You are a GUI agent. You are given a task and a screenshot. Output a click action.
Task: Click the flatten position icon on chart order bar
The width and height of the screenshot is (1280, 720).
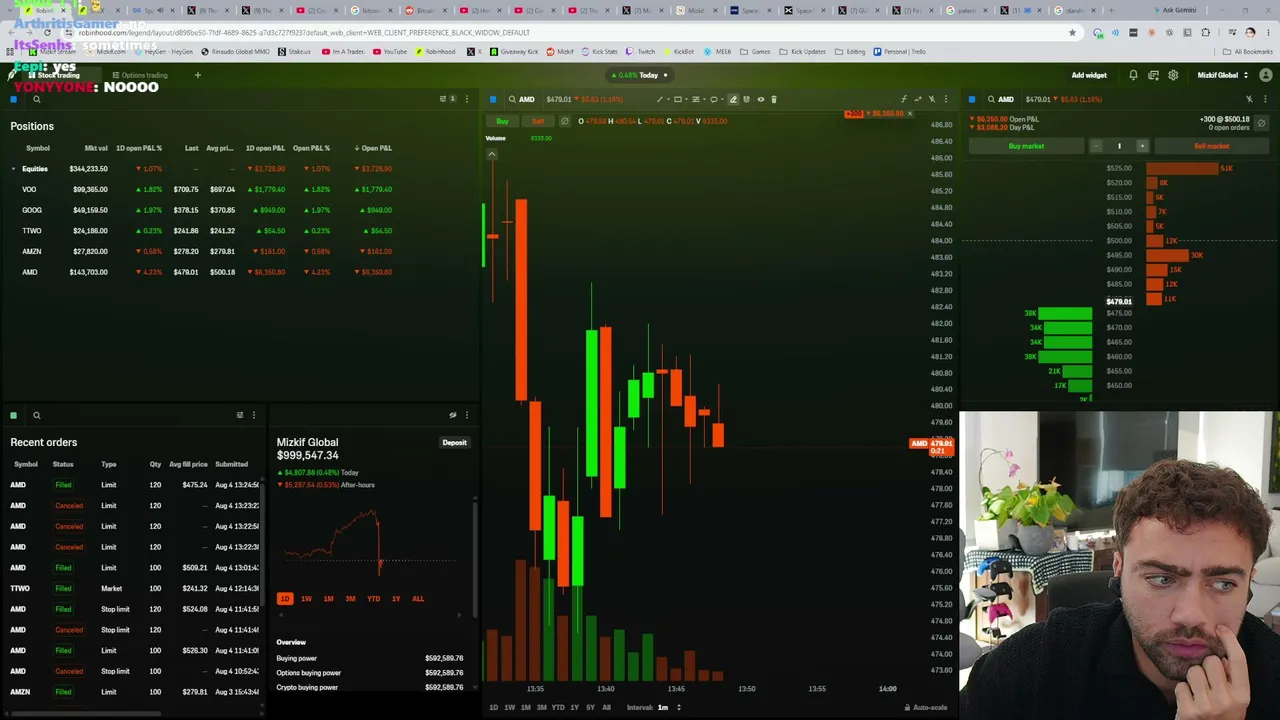click(x=564, y=121)
